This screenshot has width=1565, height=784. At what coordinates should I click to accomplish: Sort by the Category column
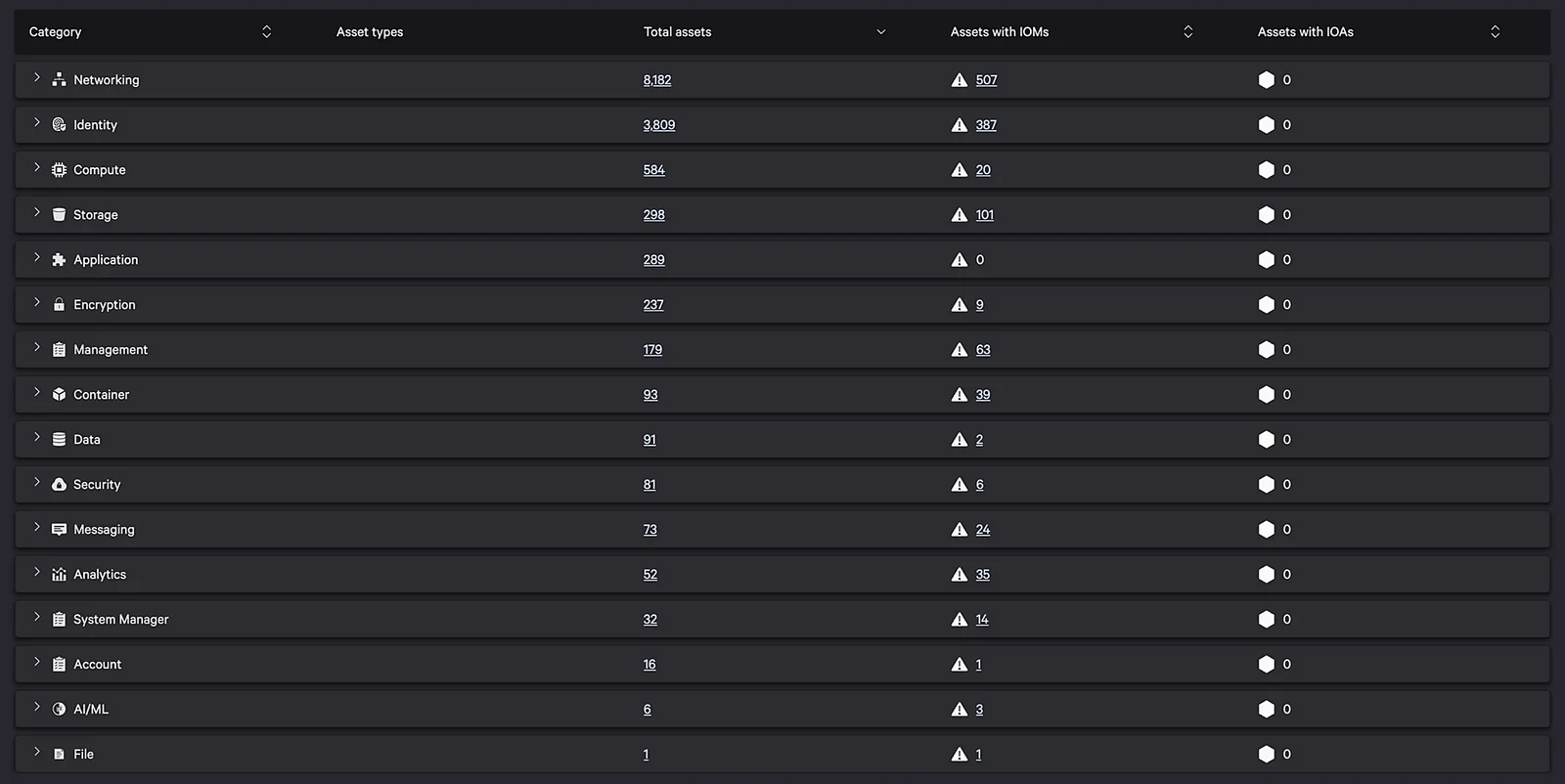[266, 32]
